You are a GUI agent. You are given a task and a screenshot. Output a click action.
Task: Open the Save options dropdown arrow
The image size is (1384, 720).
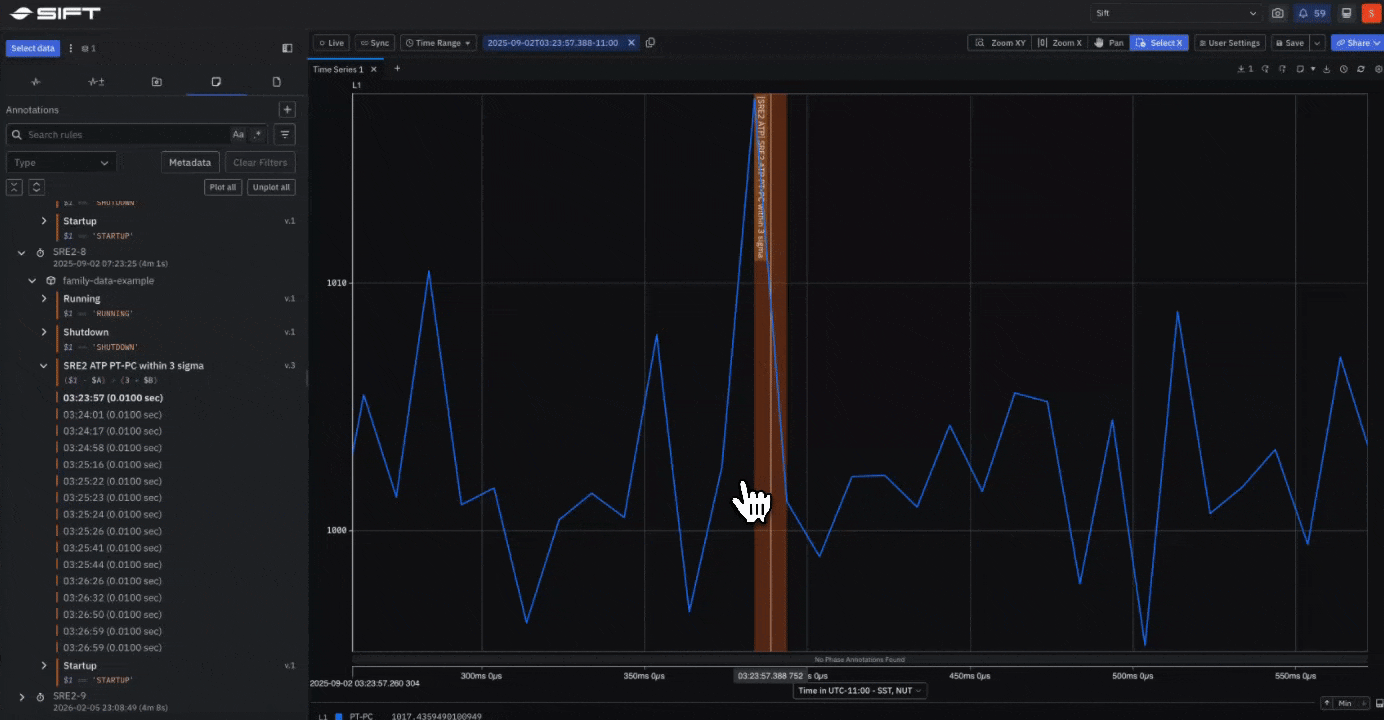tap(1317, 43)
